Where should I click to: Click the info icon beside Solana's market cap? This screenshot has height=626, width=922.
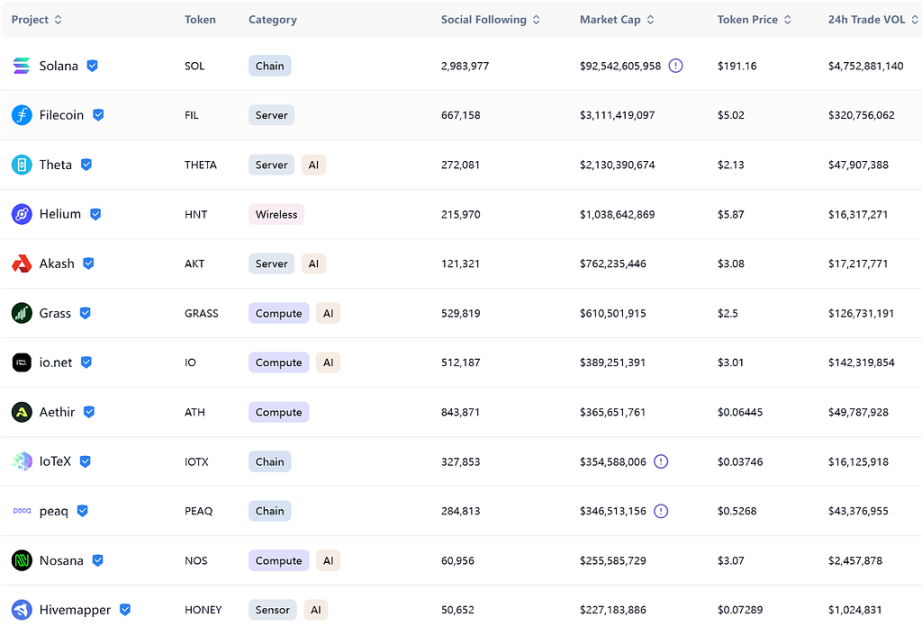coord(676,66)
